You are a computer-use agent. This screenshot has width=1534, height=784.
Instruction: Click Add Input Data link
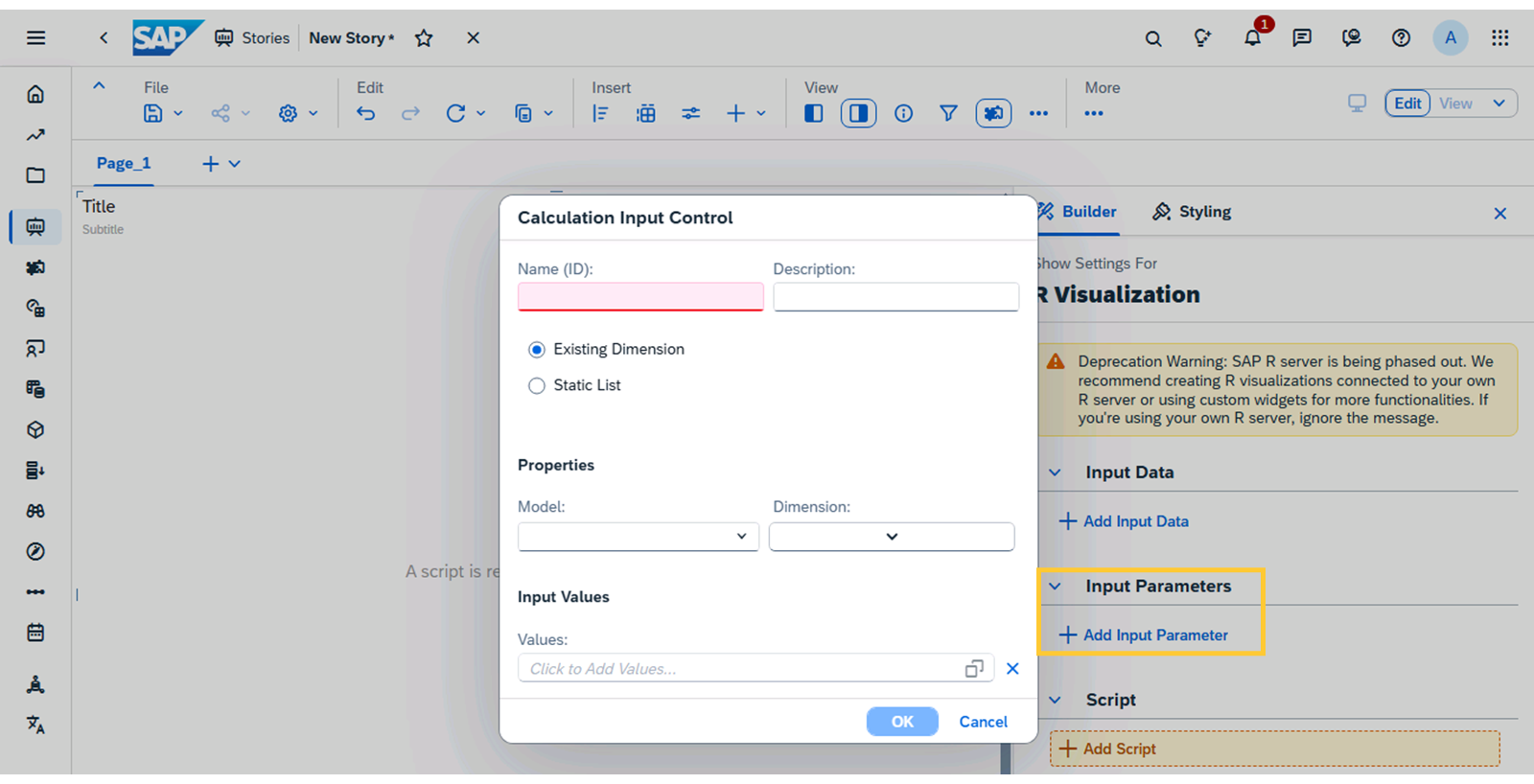[x=1124, y=521]
